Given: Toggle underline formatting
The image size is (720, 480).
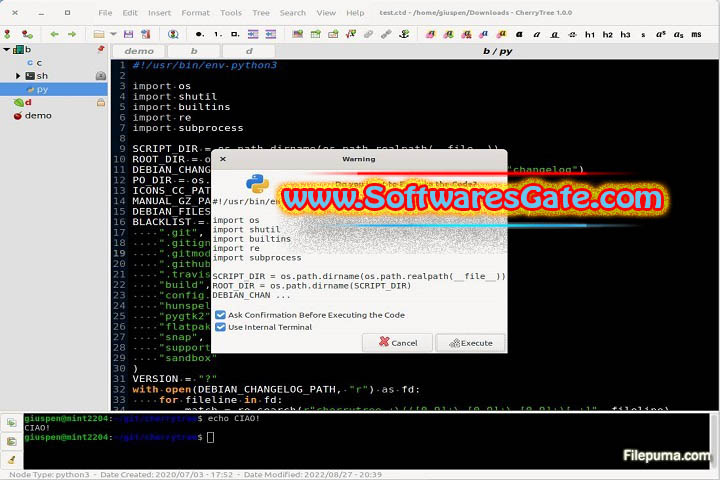Looking at the screenshot, I should click(x=555, y=34).
